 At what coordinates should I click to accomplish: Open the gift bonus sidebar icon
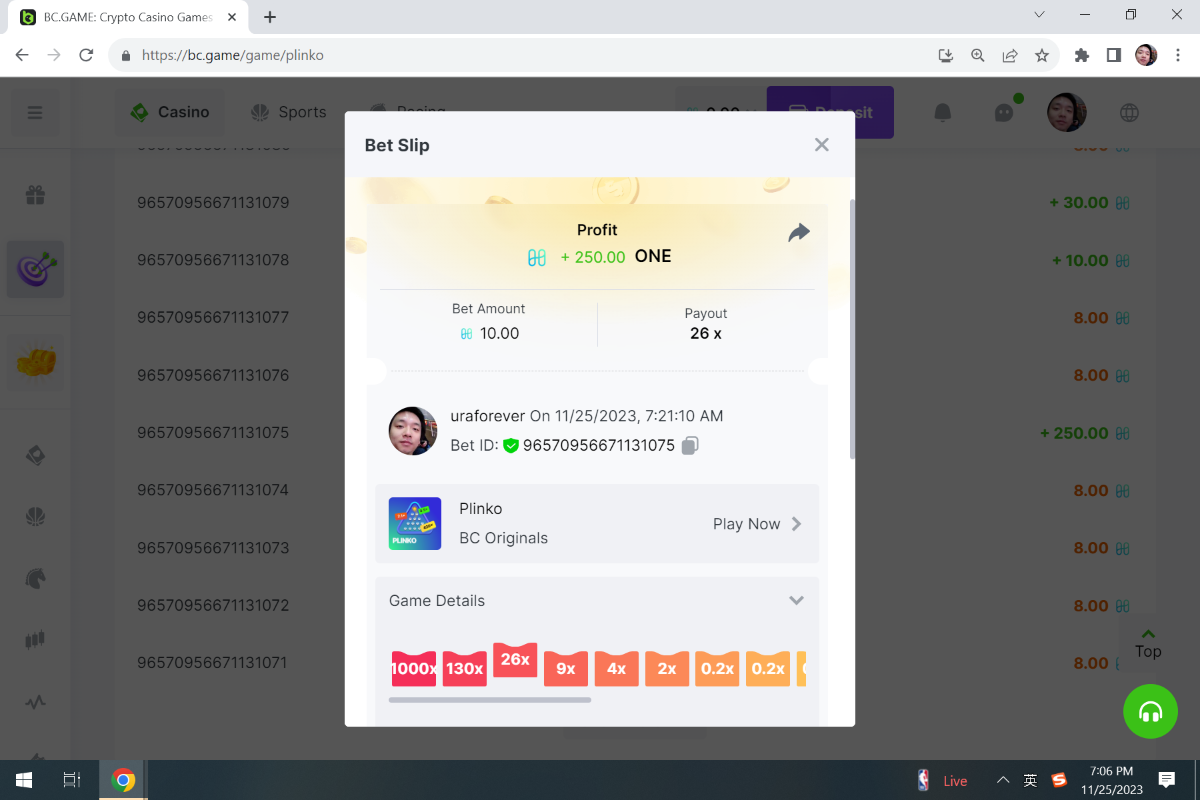coord(35,195)
